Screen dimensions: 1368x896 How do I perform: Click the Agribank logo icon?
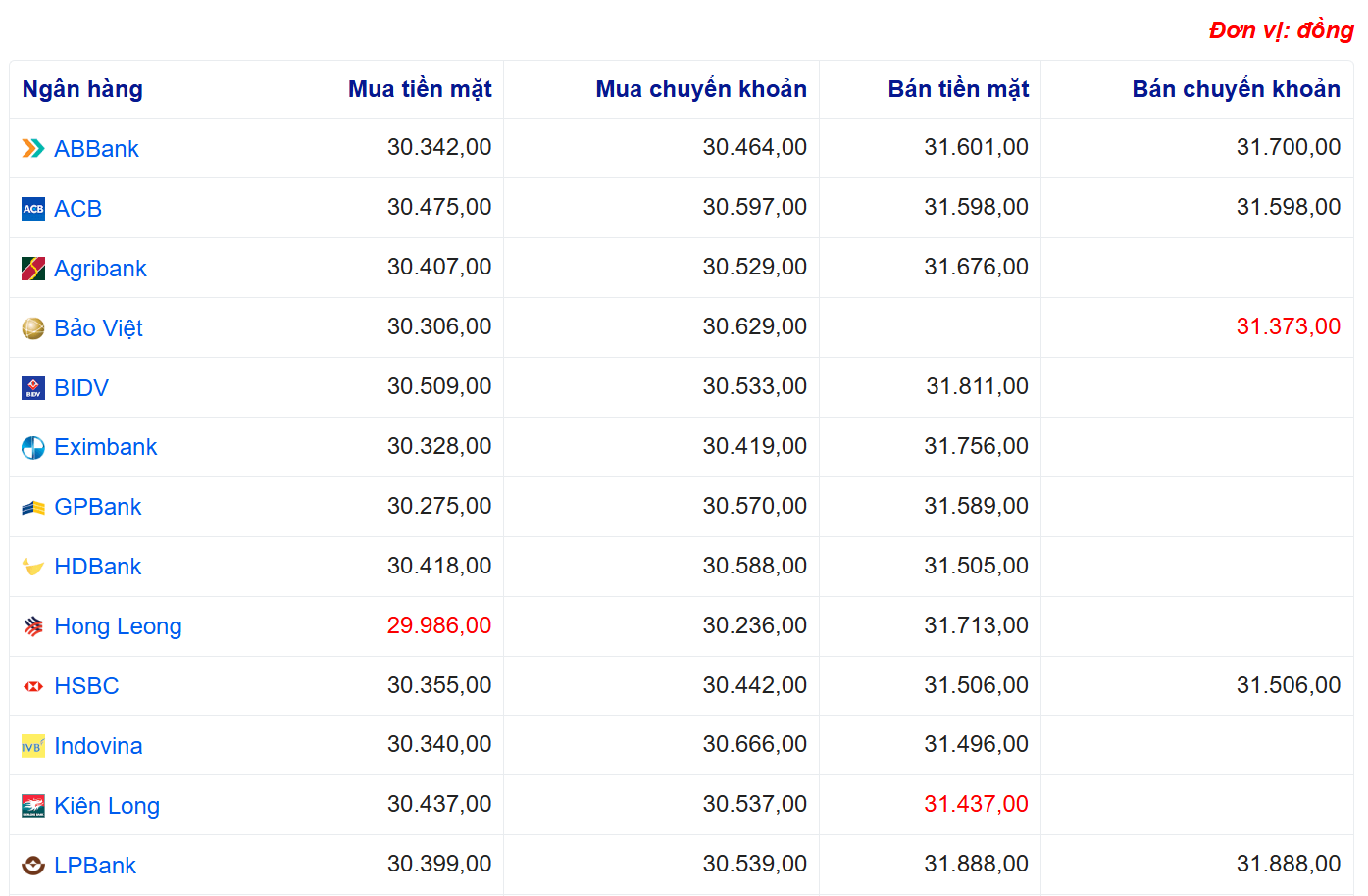coord(33,269)
